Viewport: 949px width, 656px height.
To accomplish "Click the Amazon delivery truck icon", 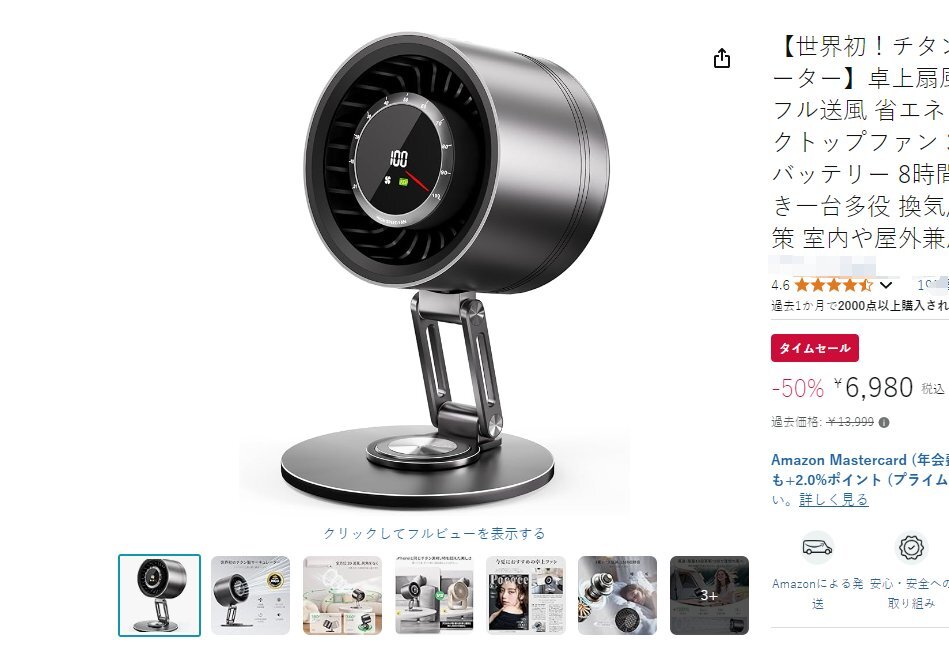I will coord(817,548).
